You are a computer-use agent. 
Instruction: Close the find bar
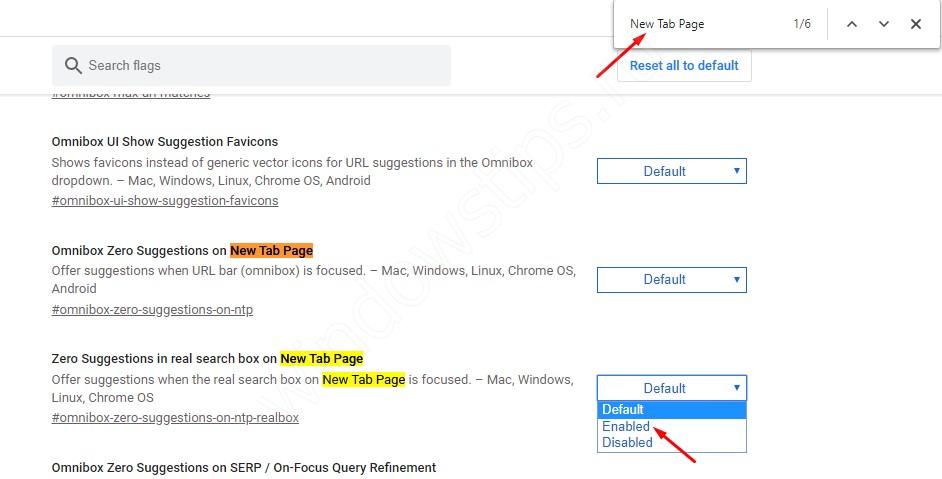(916, 24)
